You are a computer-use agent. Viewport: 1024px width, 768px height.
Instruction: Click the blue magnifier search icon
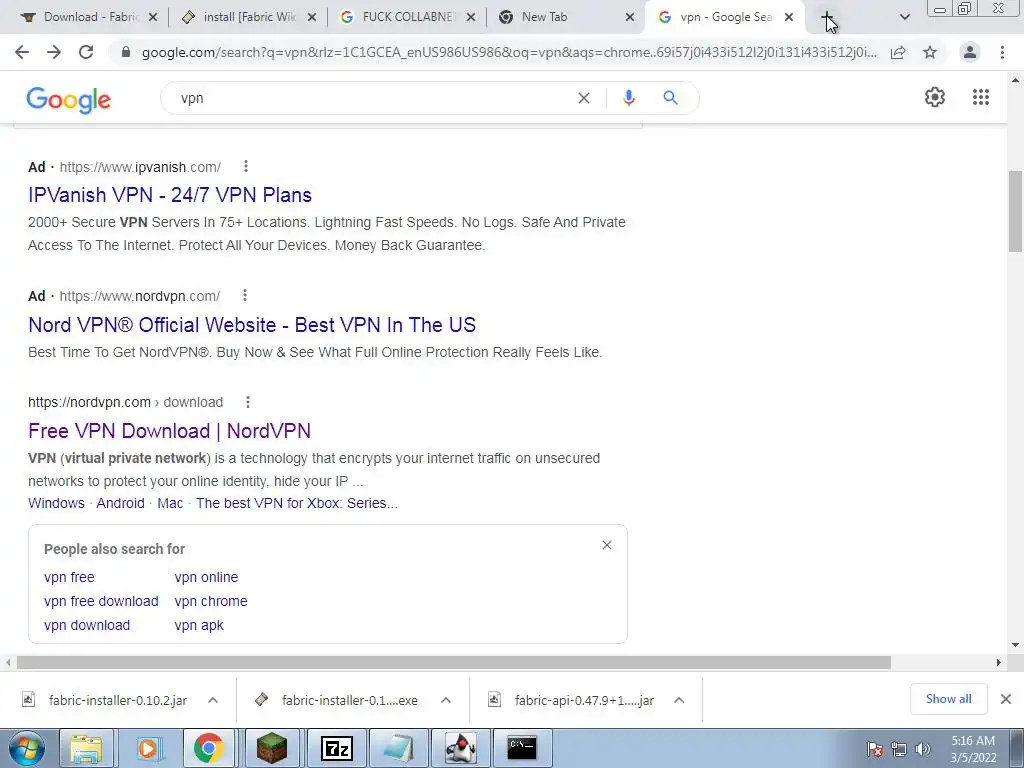click(x=670, y=98)
